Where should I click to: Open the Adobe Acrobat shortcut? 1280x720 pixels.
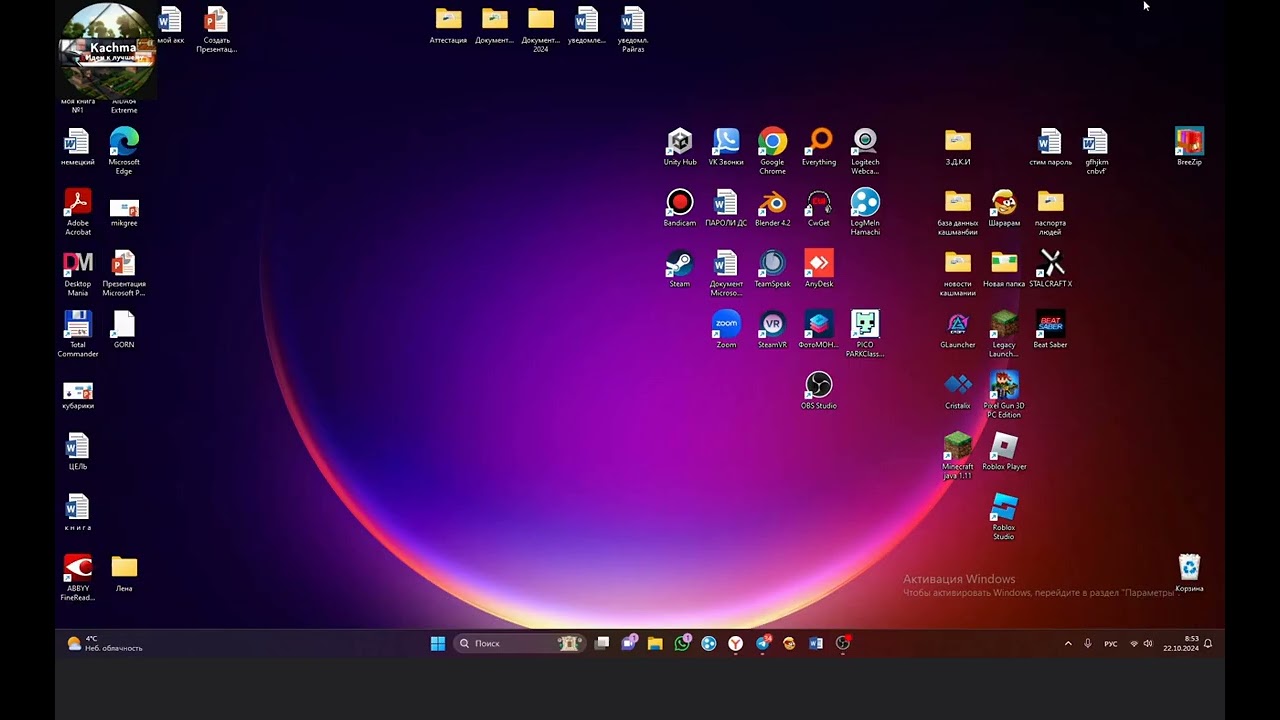[x=78, y=212]
